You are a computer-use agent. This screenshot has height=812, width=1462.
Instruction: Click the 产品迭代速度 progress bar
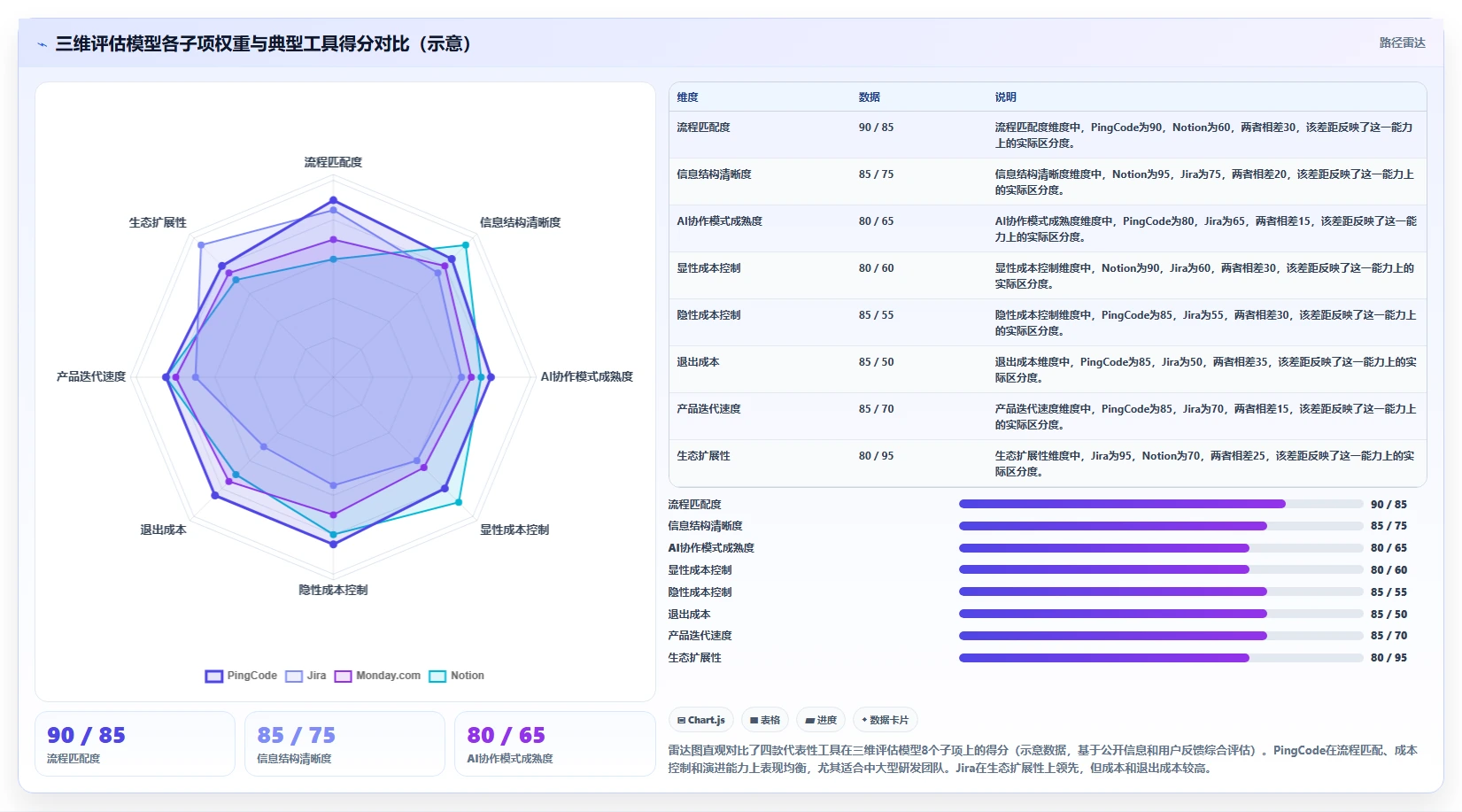point(1161,636)
